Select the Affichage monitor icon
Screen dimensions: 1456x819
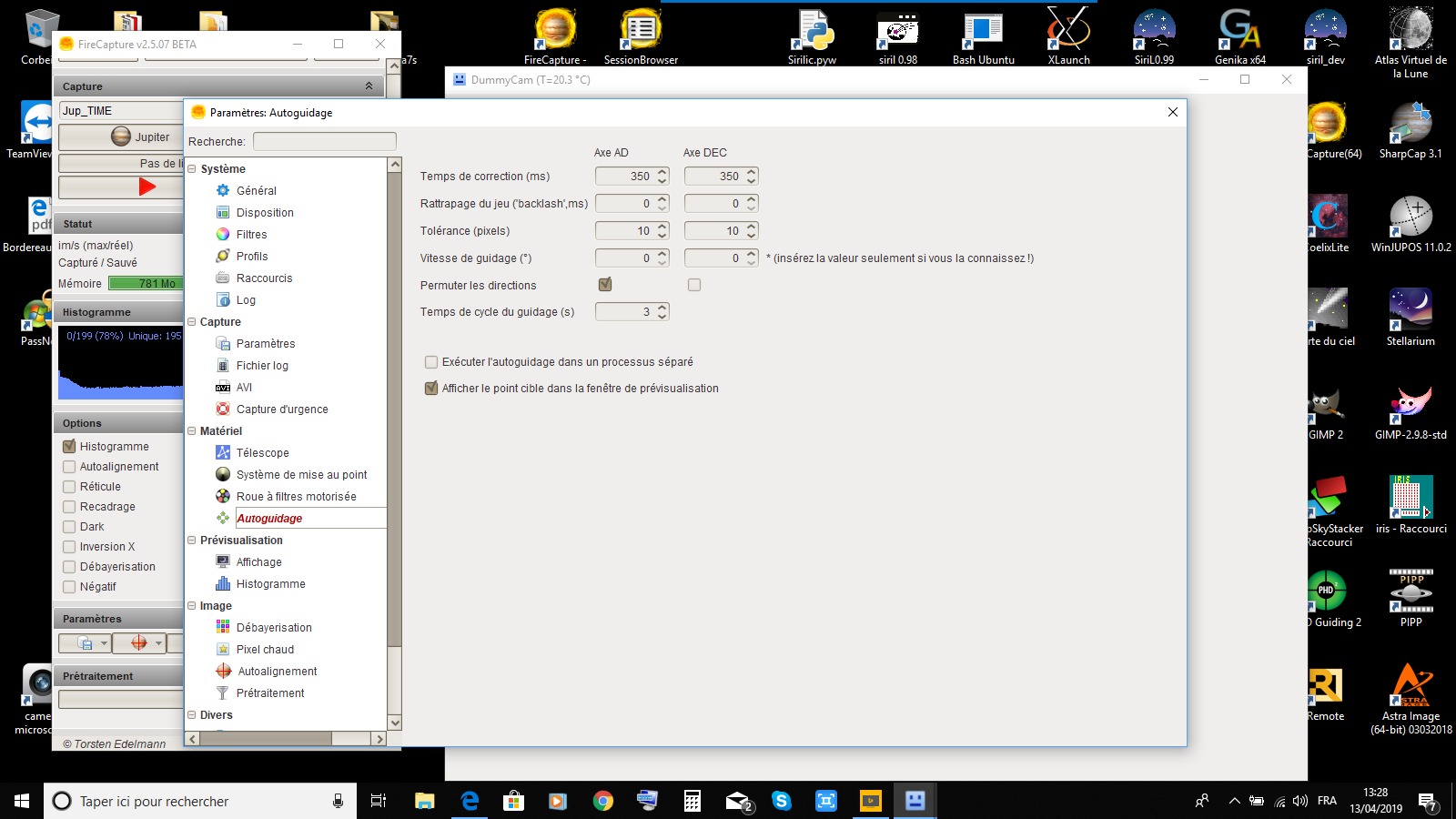click(x=223, y=561)
